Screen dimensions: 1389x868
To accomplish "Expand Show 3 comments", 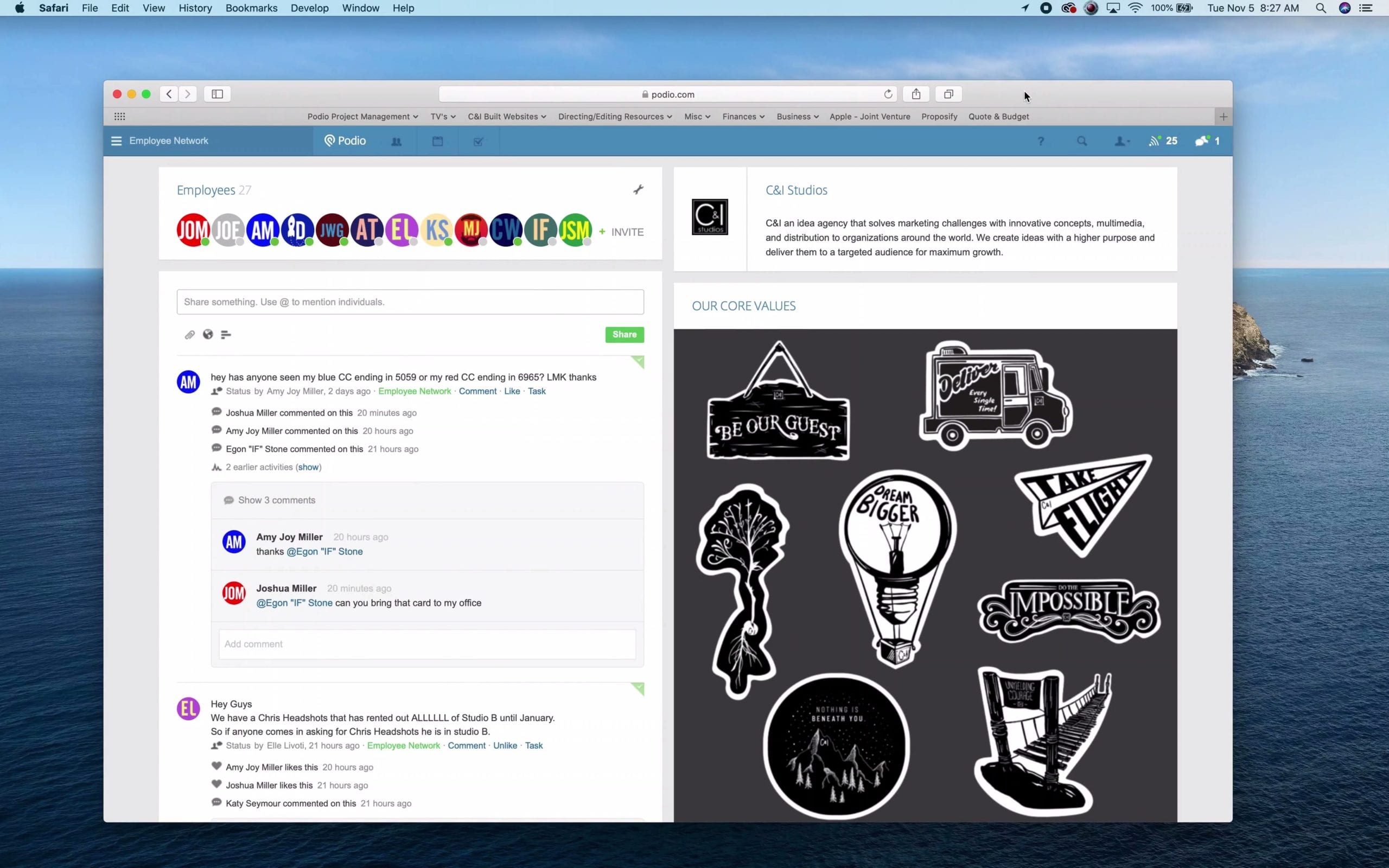I will click(277, 500).
